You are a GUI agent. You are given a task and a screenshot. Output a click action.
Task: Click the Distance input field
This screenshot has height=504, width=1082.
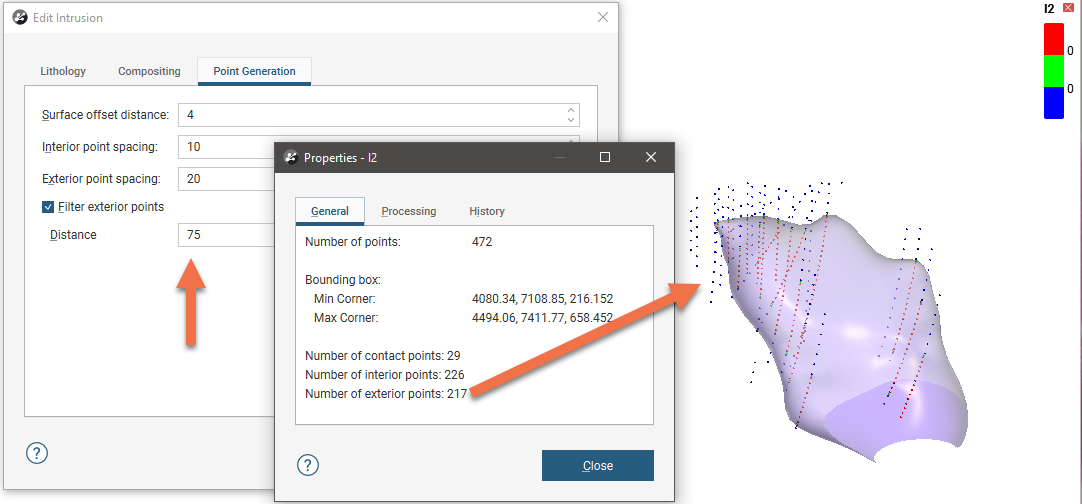226,235
